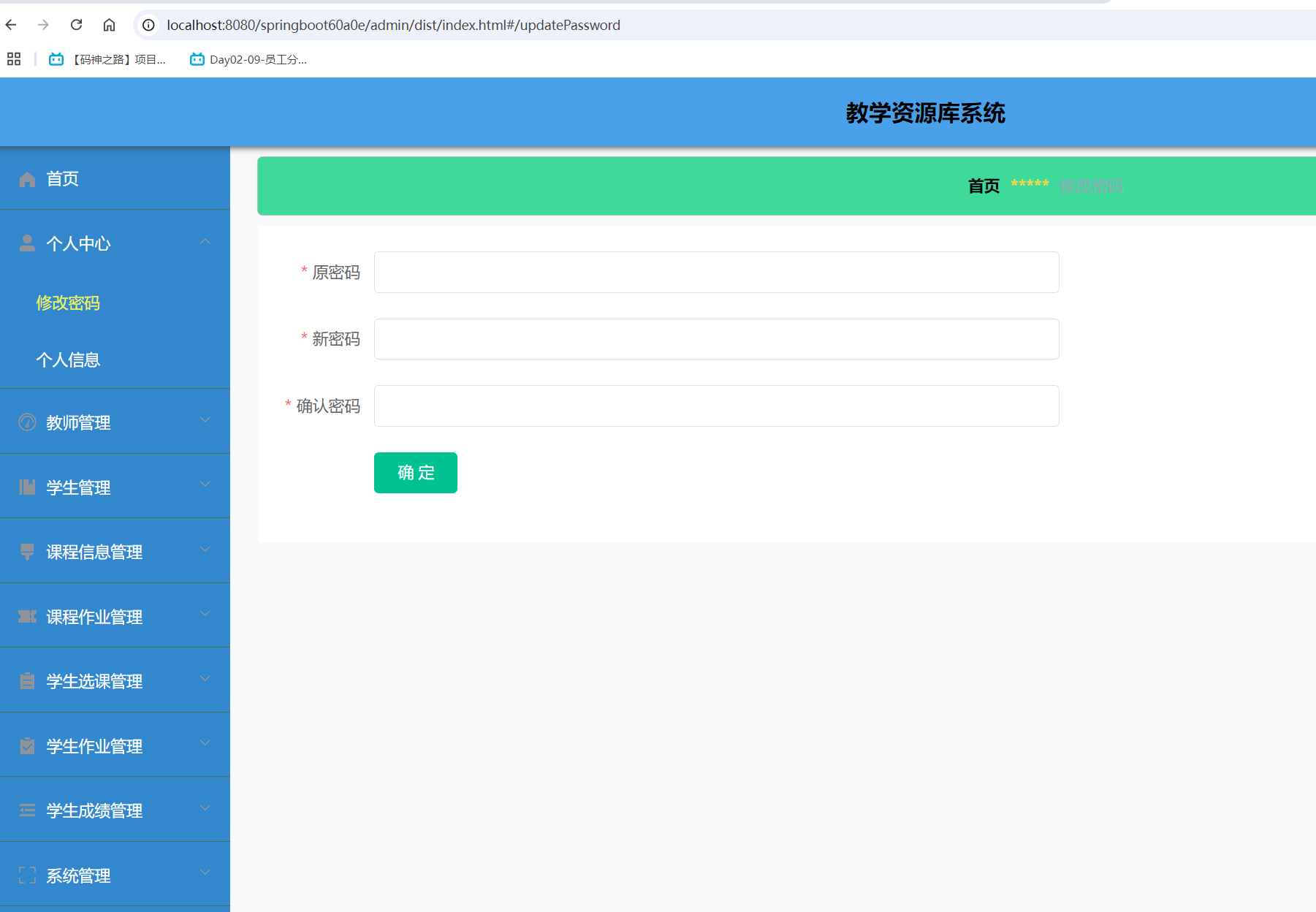This screenshot has height=912, width=1316.
Task: Click the book icon beside 学生管理
Action: (27, 487)
